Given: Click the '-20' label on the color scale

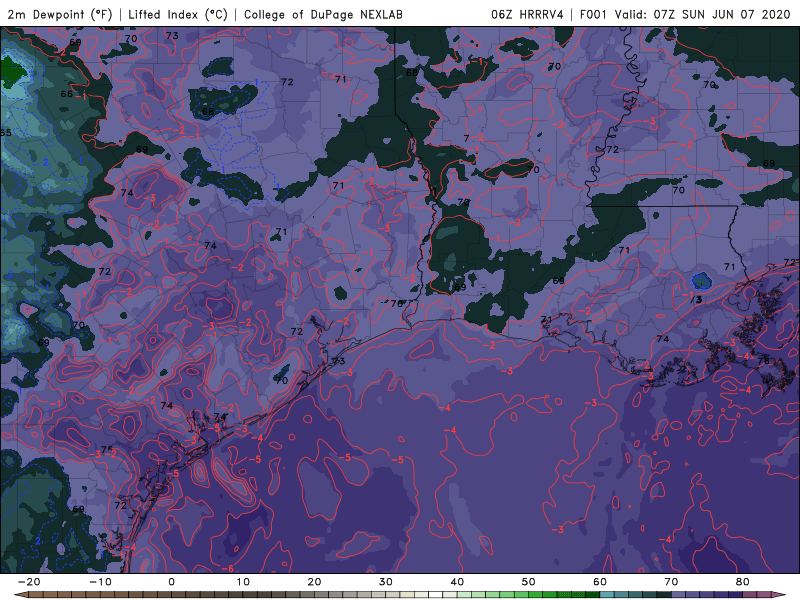Looking at the screenshot, I should click(x=29, y=582).
